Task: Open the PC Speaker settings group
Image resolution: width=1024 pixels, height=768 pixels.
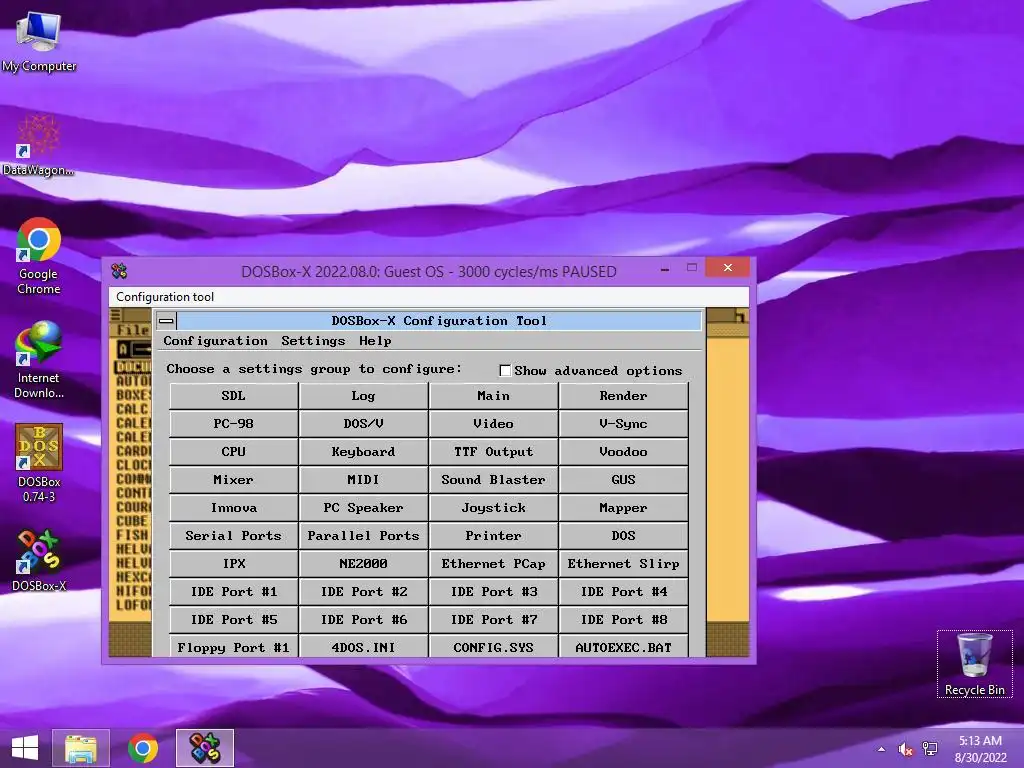Action: pyautogui.click(x=363, y=508)
